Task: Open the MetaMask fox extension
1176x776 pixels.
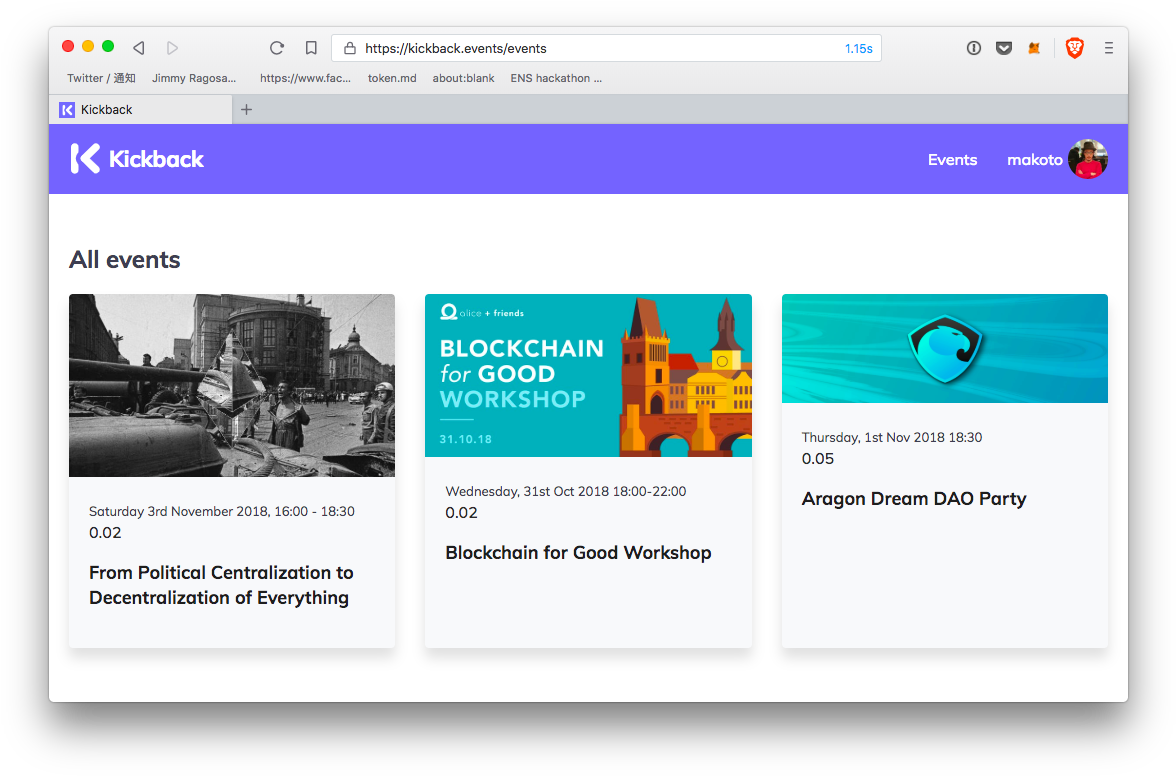Action: coord(1034,48)
